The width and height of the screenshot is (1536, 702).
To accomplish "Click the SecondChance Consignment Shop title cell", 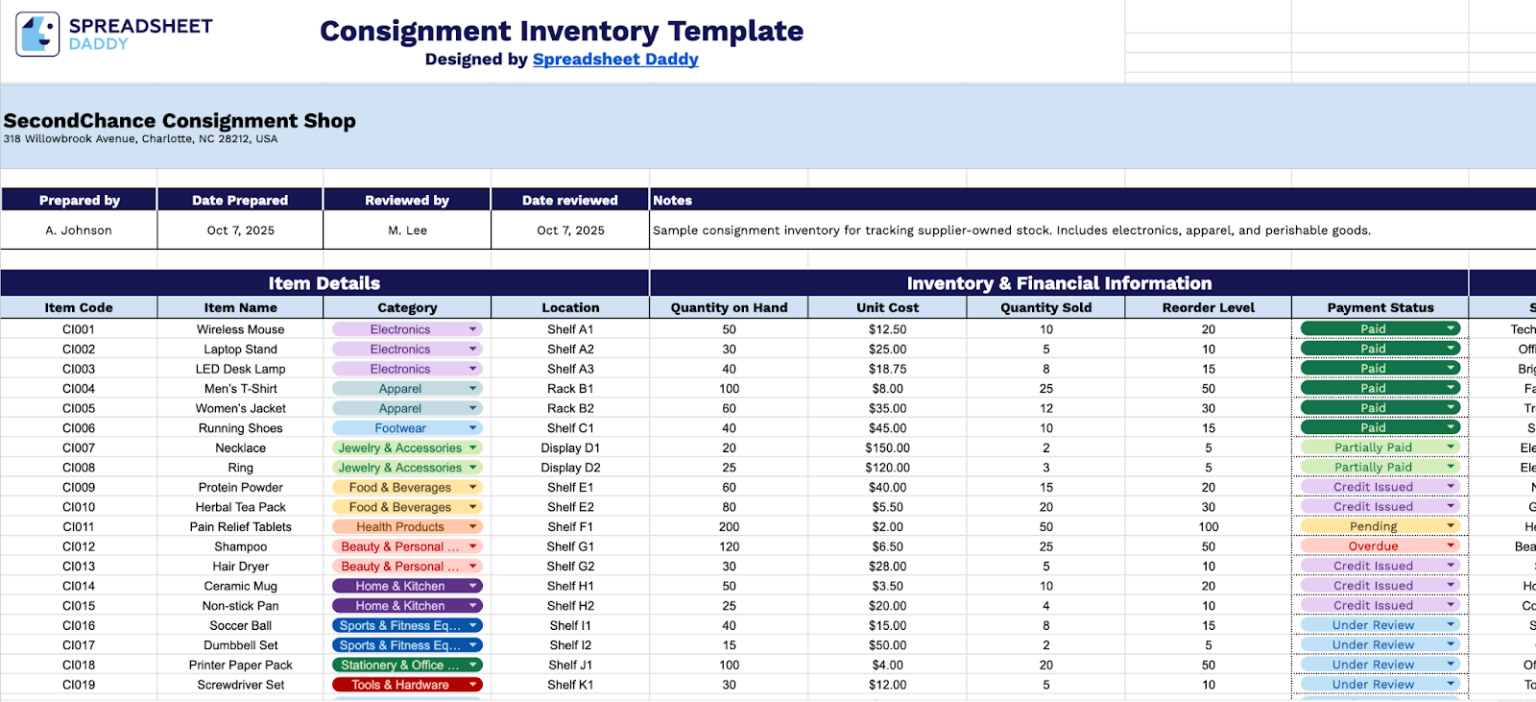I will [x=180, y=120].
